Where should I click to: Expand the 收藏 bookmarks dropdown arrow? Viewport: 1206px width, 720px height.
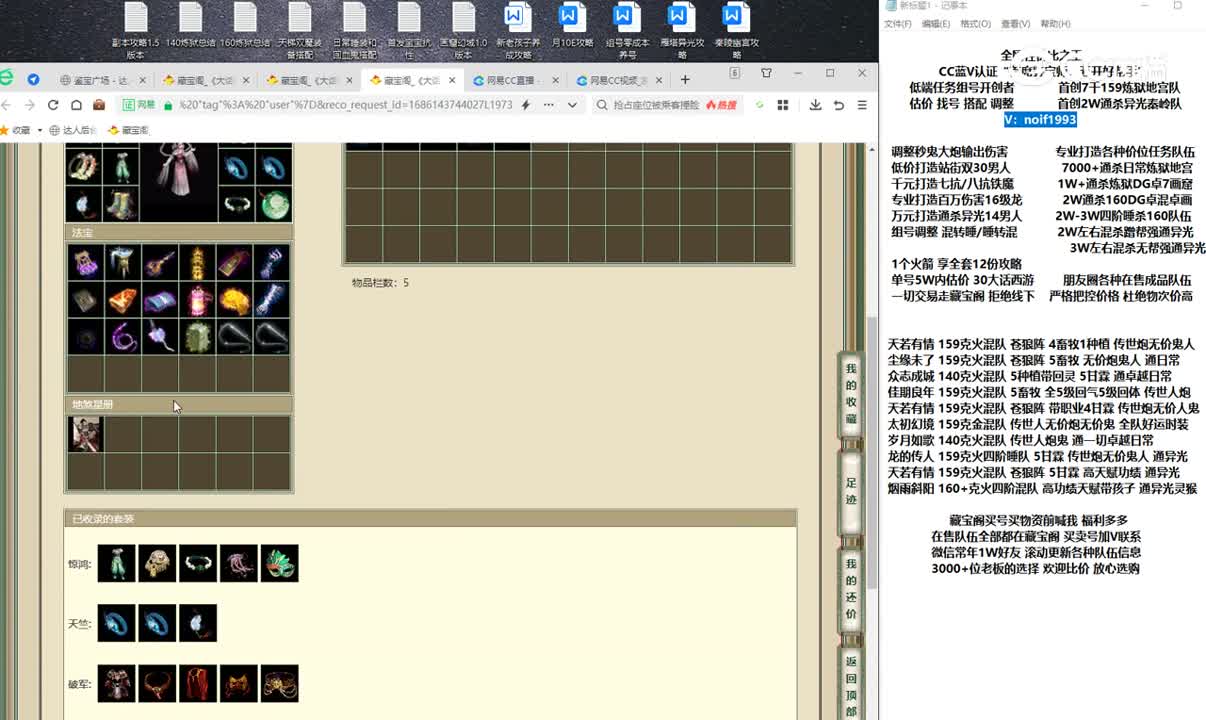(40, 130)
